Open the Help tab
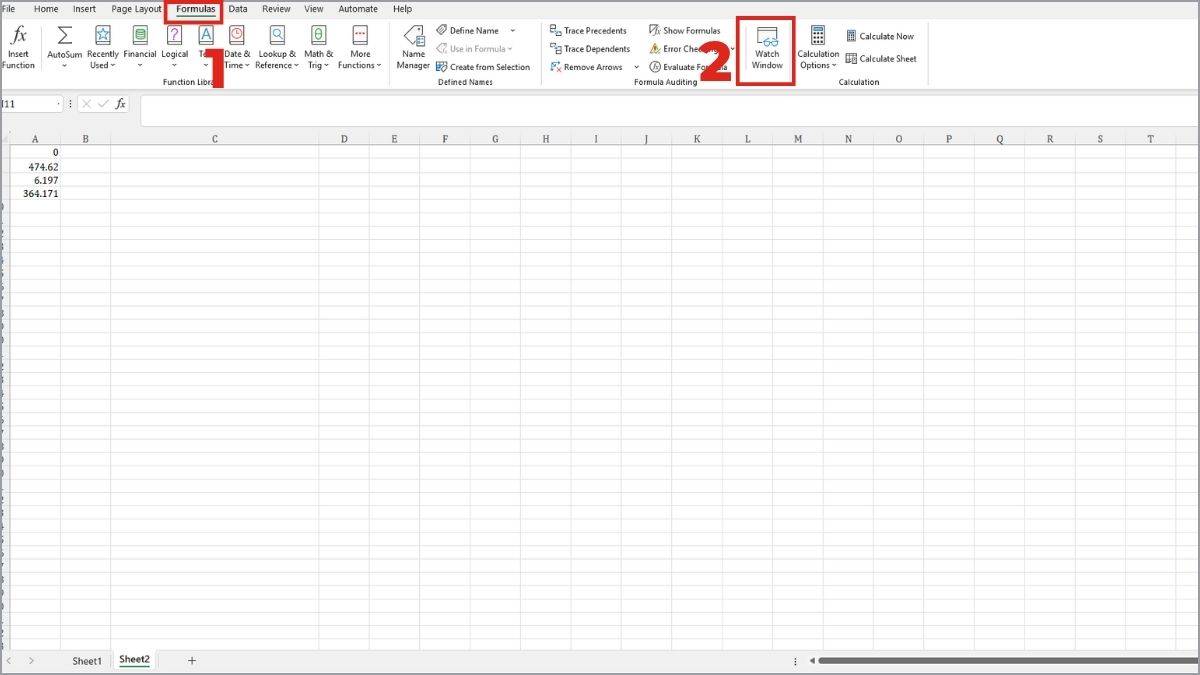The height and width of the screenshot is (675, 1200). (402, 9)
